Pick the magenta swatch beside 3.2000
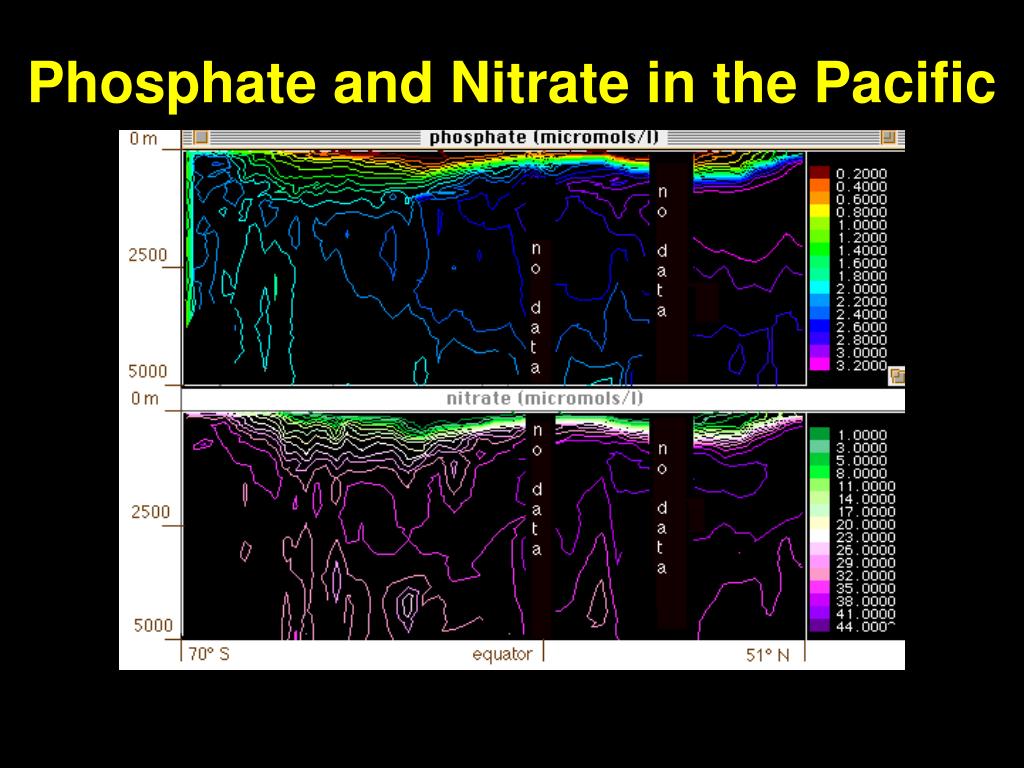This screenshot has height=768, width=1024. pos(820,364)
